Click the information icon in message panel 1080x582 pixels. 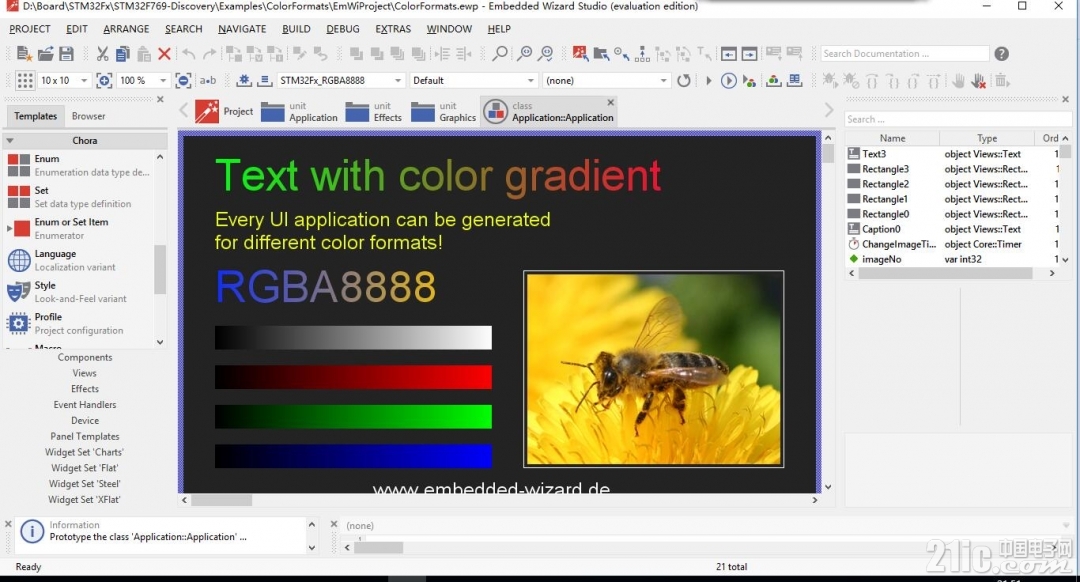coord(32,531)
